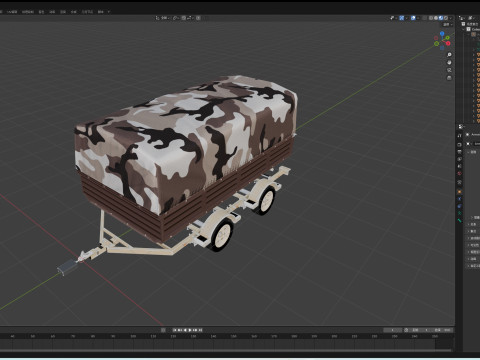Click bright red X axis on navigation gizmo
Image resolution: width=480 pixels, height=360 pixels.
(x=448, y=43)
